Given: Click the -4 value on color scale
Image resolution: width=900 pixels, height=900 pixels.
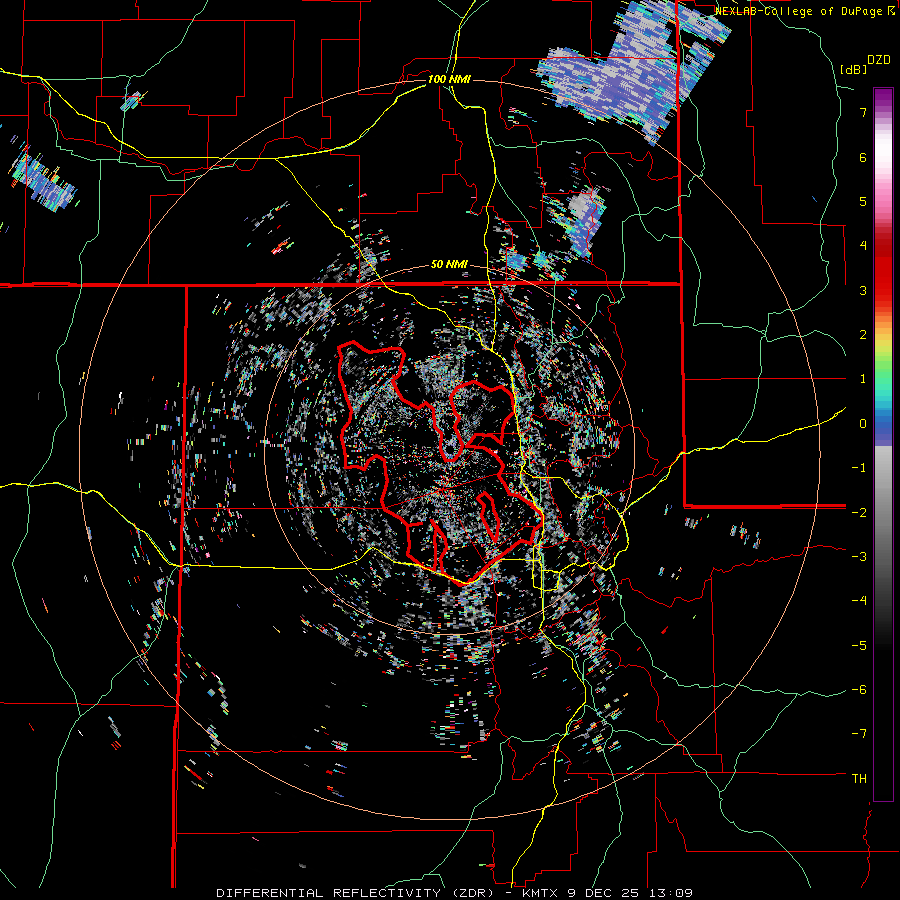Looking at the screenshot, I should pos(859,601).
